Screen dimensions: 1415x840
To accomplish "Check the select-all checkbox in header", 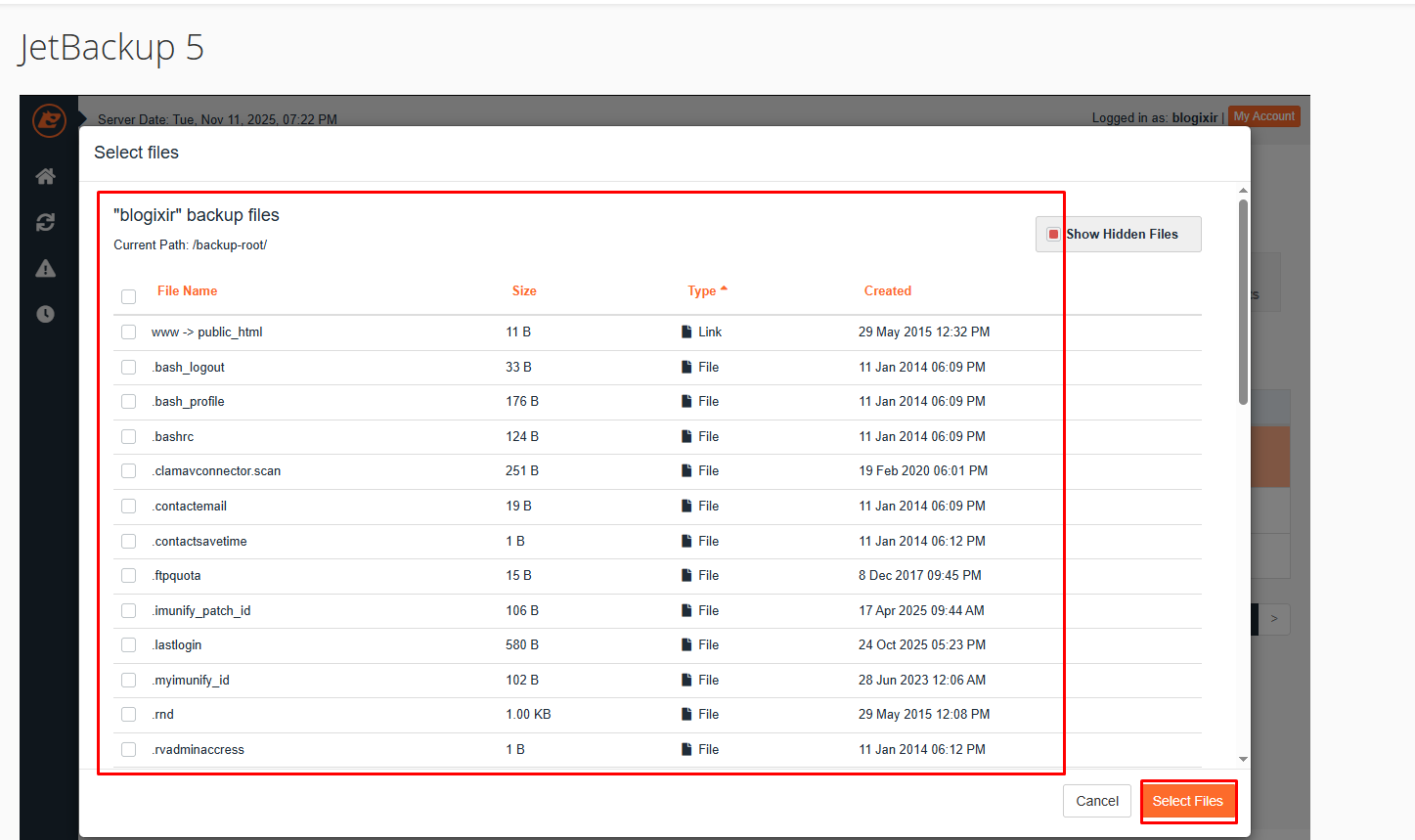I will click(x=128, y=296).
